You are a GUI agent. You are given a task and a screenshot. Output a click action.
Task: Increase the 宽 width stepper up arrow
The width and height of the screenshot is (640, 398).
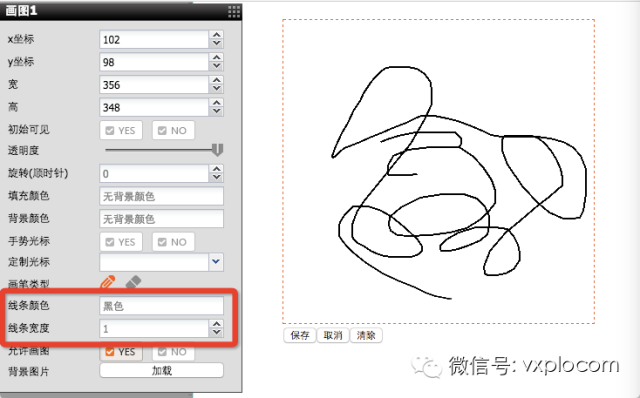coord(217,80)
